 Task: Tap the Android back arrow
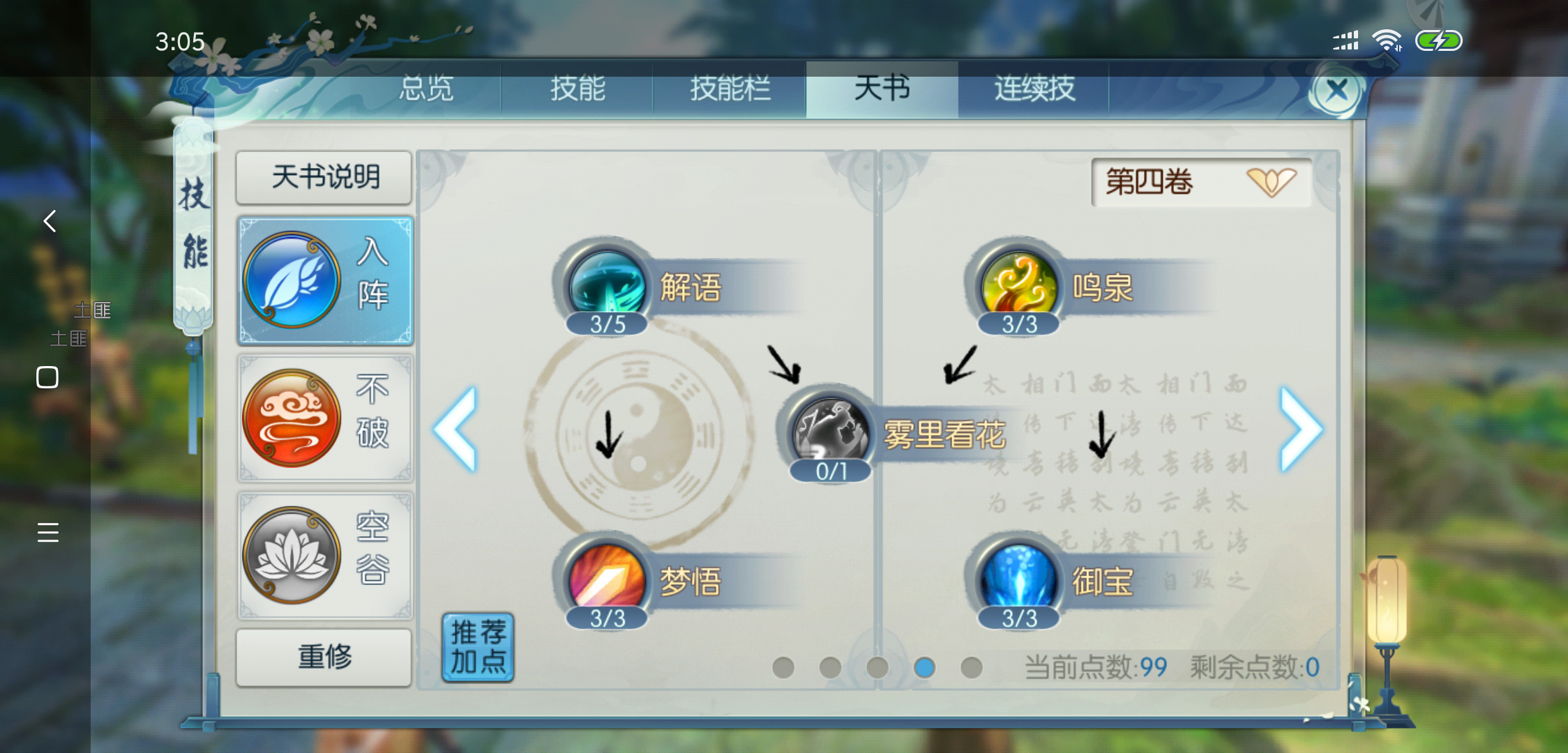(50, 221)
